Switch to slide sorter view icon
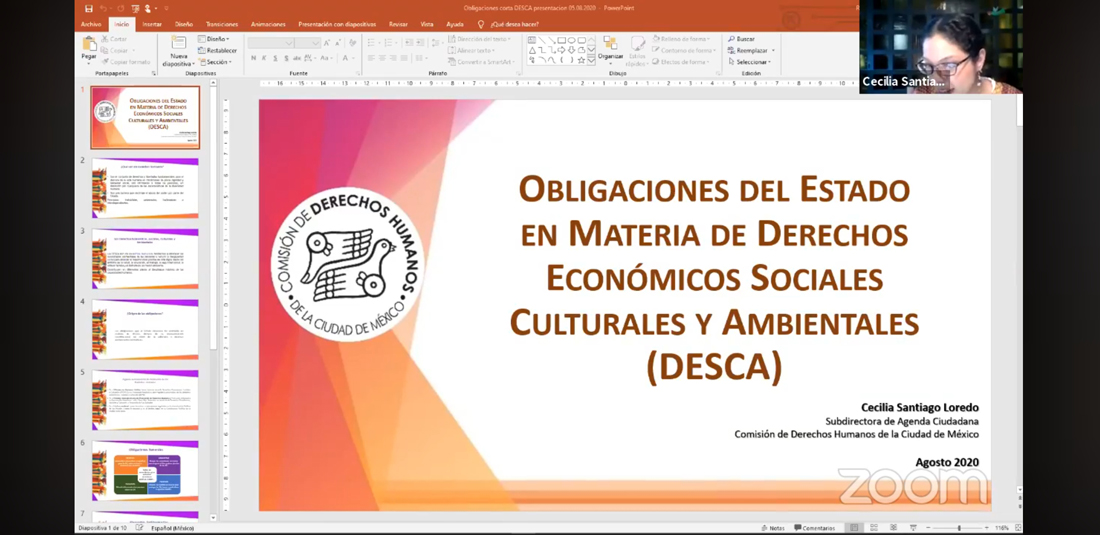Viewport: 1100px width, 535px height. point(873,528)
